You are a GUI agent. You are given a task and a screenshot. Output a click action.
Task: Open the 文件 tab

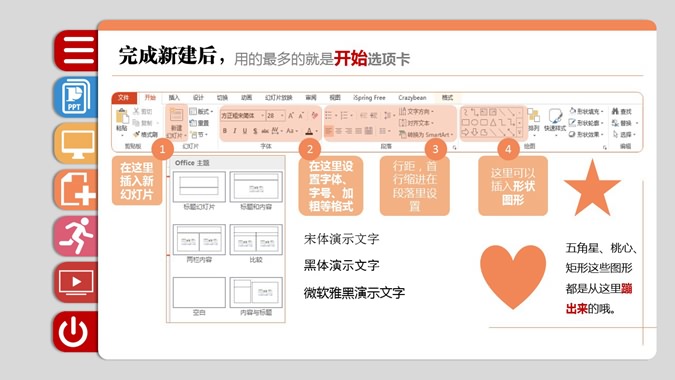pyautogui.click(x=124, y=98)
